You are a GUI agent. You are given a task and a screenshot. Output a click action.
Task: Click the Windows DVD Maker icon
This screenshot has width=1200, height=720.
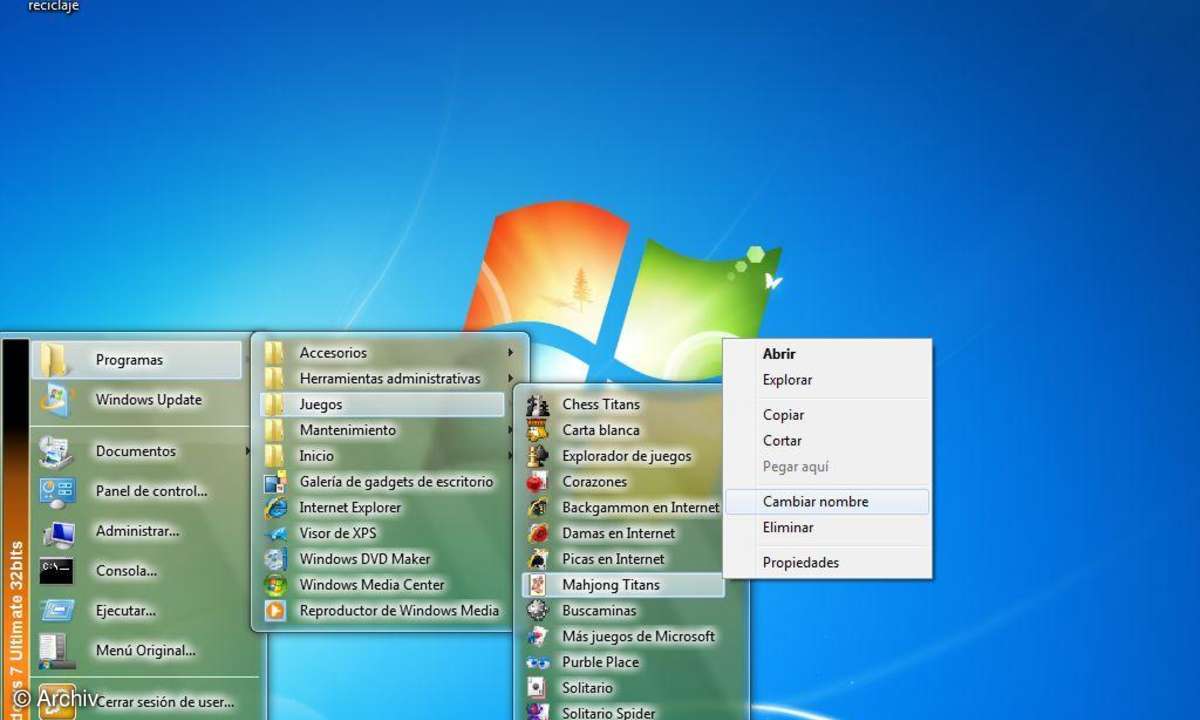[x=275, y=559]
